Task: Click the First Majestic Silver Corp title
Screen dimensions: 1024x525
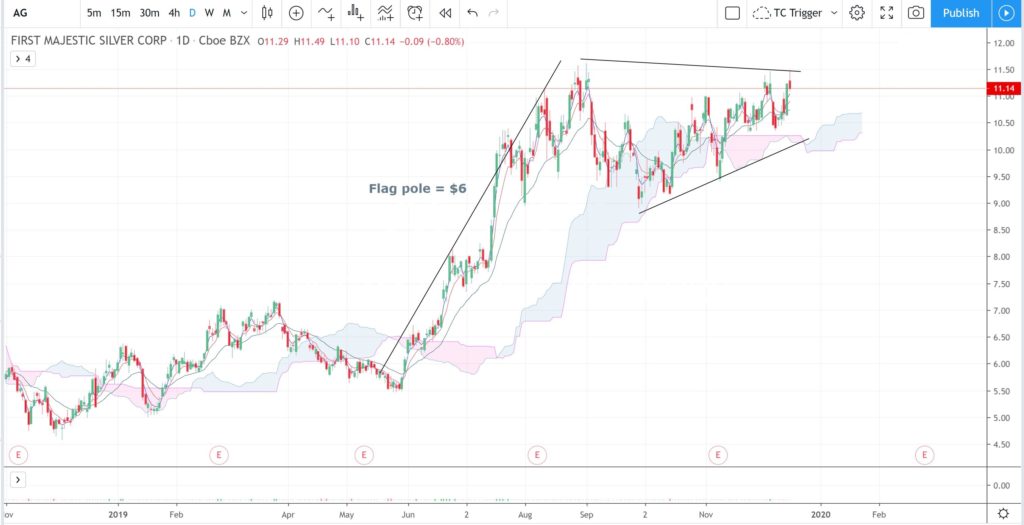Action: 90,41
